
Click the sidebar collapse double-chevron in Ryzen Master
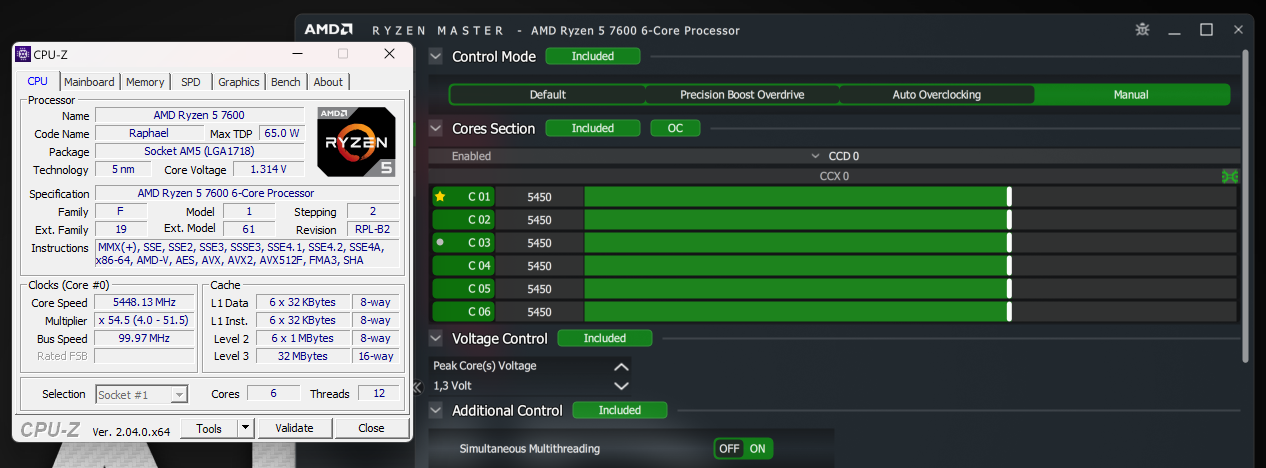coord(418,386)
